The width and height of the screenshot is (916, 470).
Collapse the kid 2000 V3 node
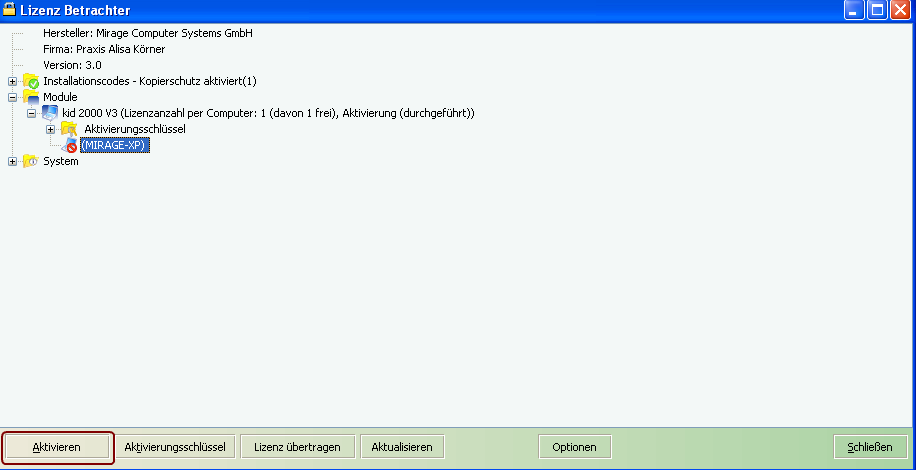point(32,113)
